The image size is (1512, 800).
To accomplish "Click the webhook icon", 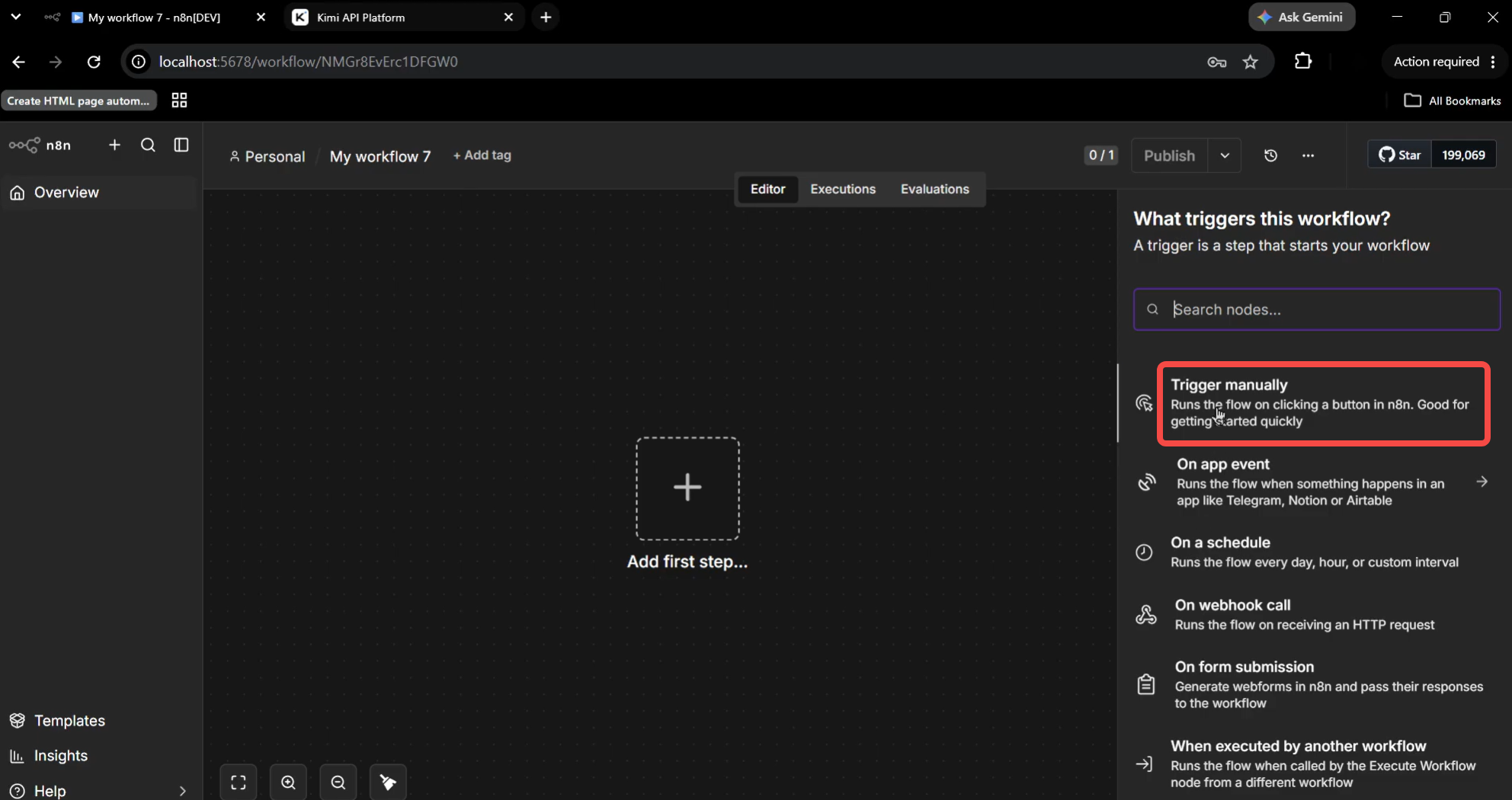I will tap(1146, 614).
